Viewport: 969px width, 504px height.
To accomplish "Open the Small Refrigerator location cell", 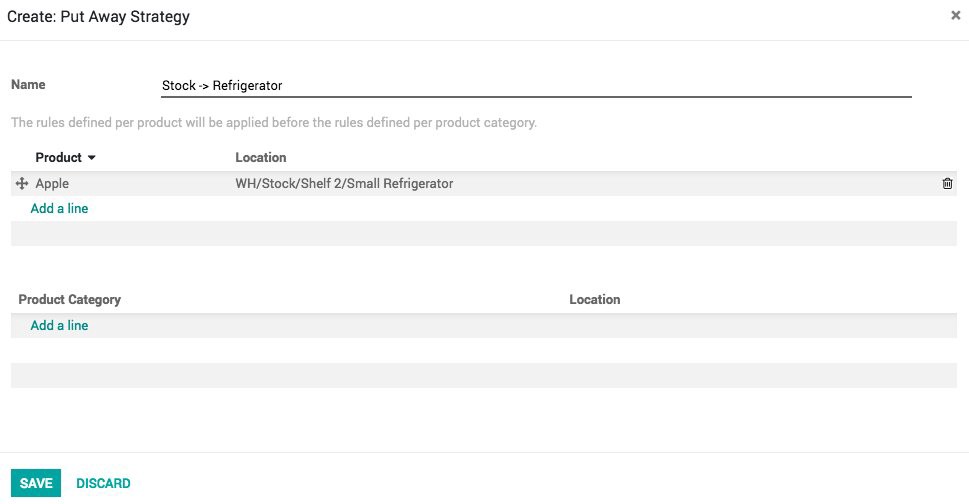I will (344, 184).
